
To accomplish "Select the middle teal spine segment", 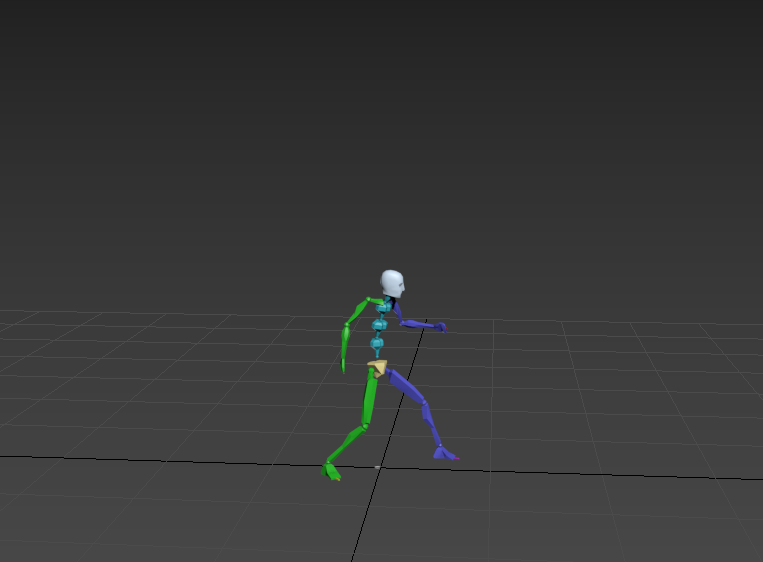I will click(379, 325).
